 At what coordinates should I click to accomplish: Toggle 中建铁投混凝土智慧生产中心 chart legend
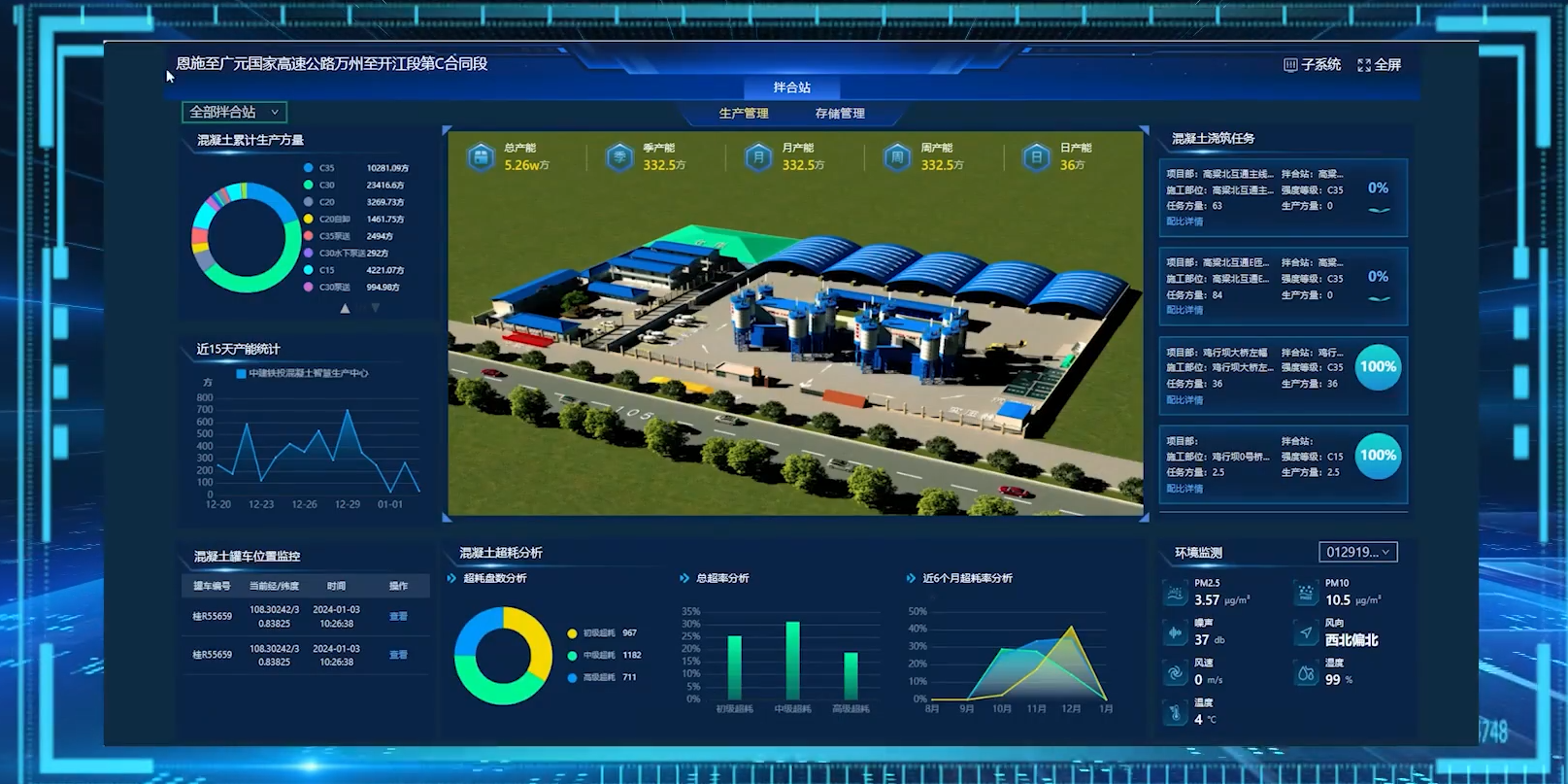point(302,373)
